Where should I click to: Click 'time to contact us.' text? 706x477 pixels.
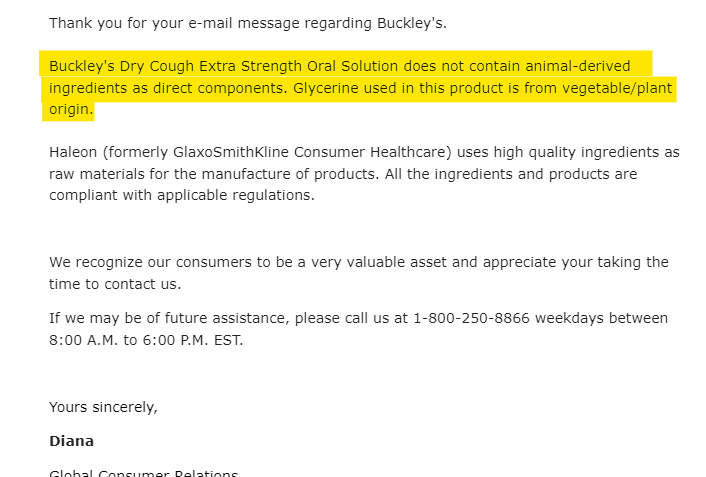tap(115, 284)
